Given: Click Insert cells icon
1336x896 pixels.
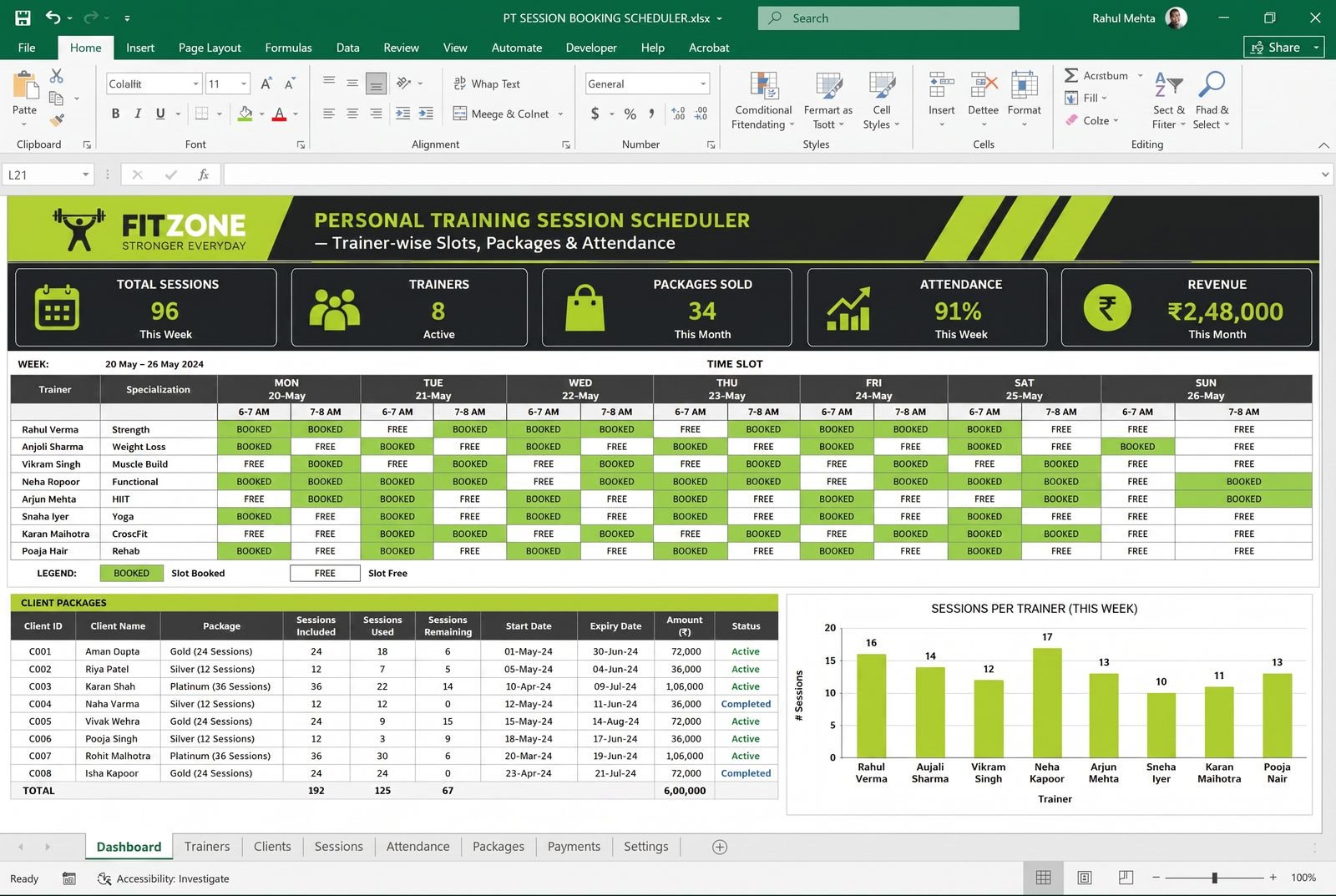Looking at the screenshot, I should tap(942, 85).
